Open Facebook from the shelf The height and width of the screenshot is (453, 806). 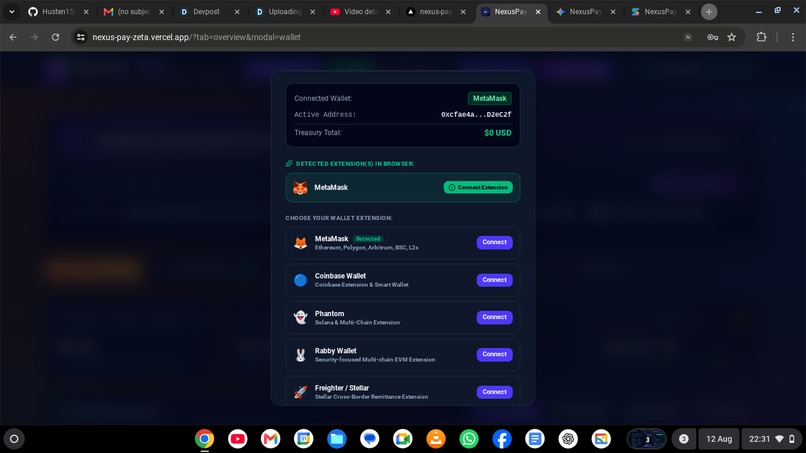(502, 439)
